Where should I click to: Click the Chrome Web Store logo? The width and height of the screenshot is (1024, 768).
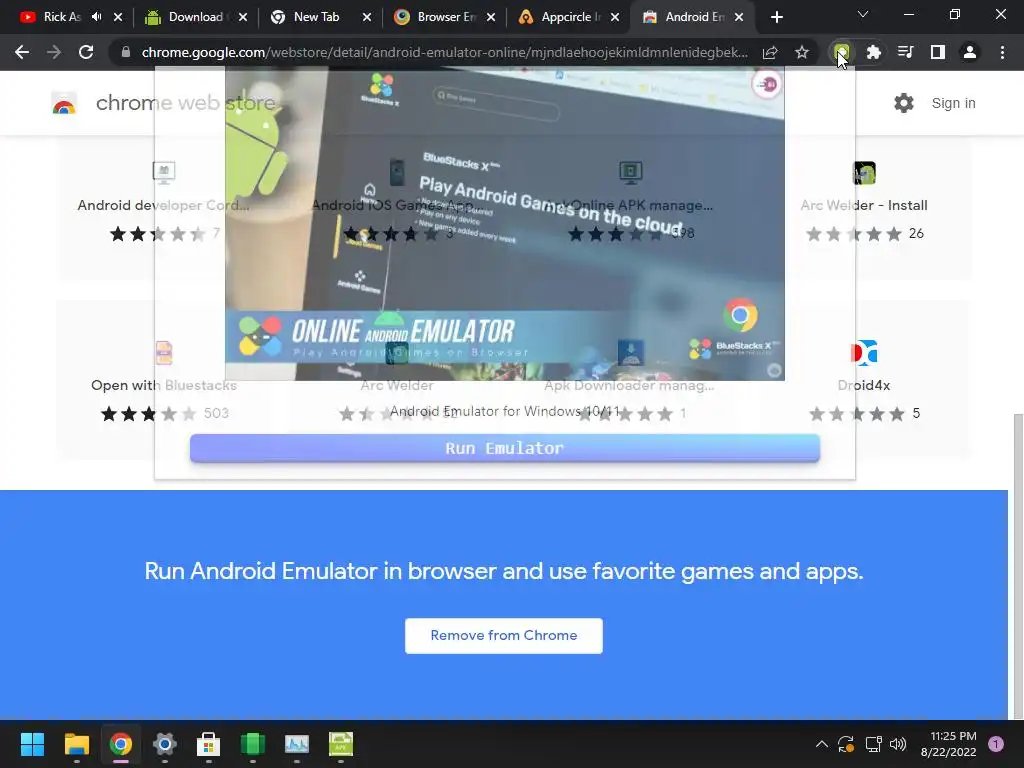pyautogui.click(x=64, y=103)
